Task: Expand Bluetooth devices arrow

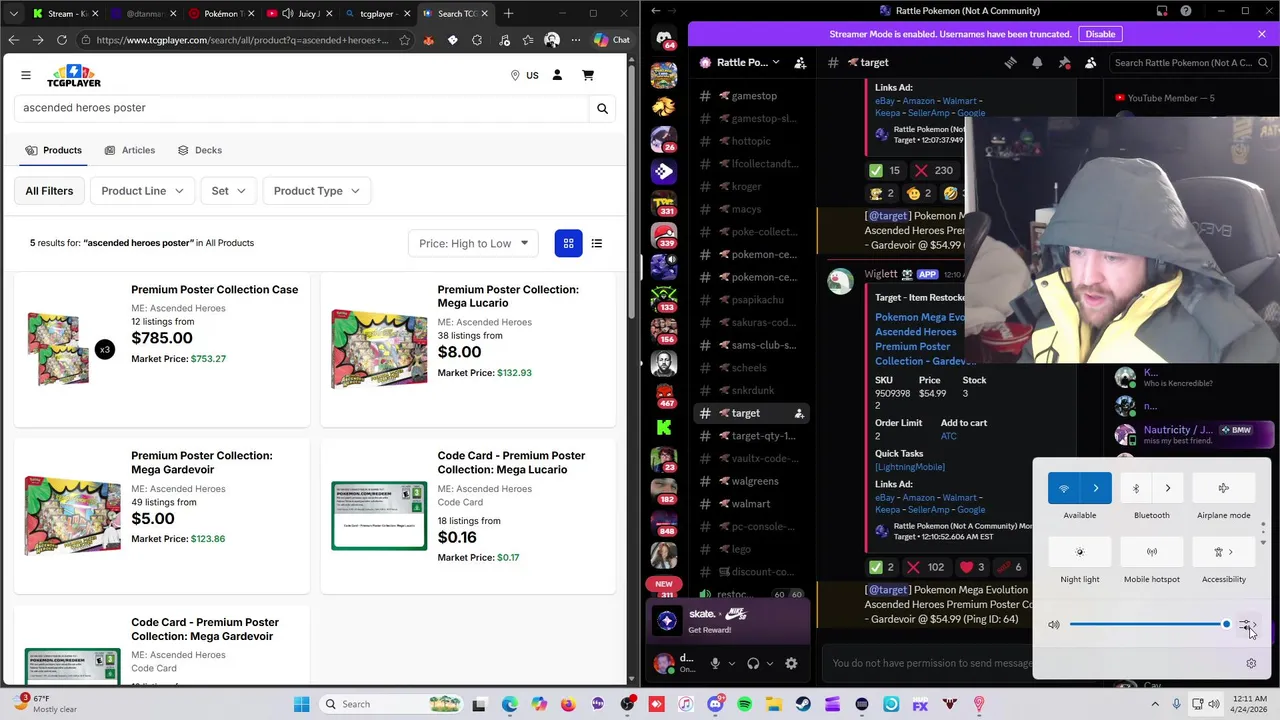Action: [x=1167, y=488]
